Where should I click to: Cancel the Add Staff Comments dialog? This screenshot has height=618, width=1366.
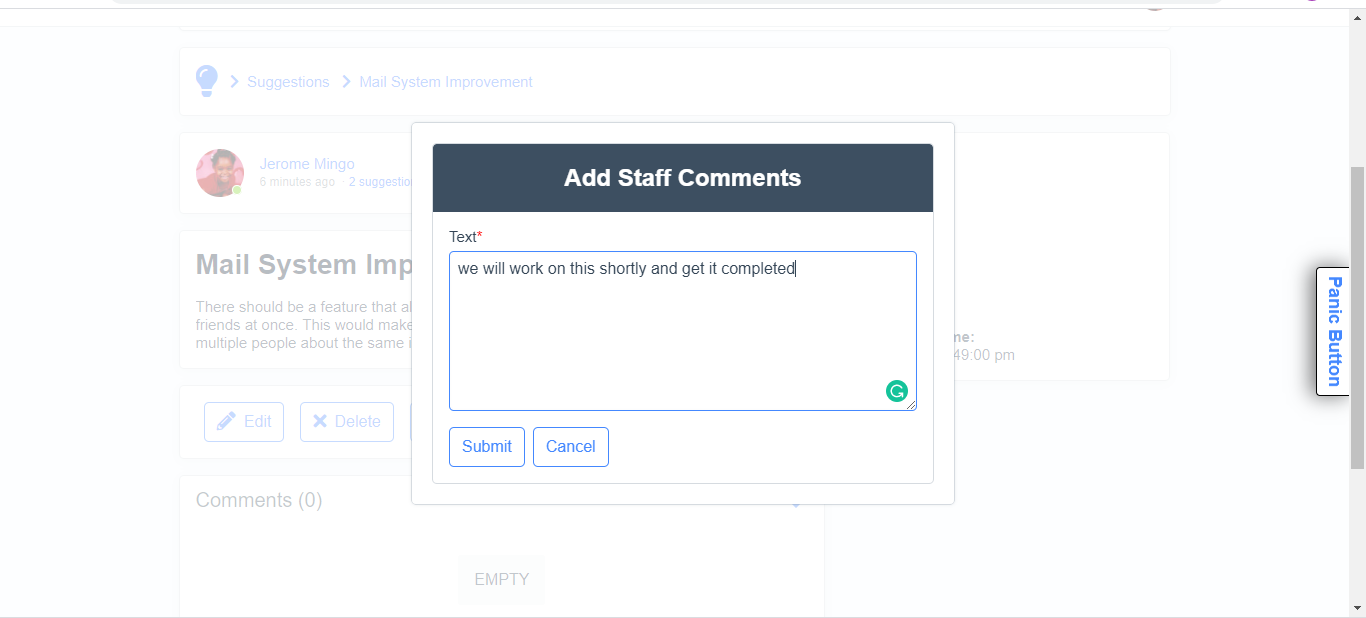tap(571, 447)
